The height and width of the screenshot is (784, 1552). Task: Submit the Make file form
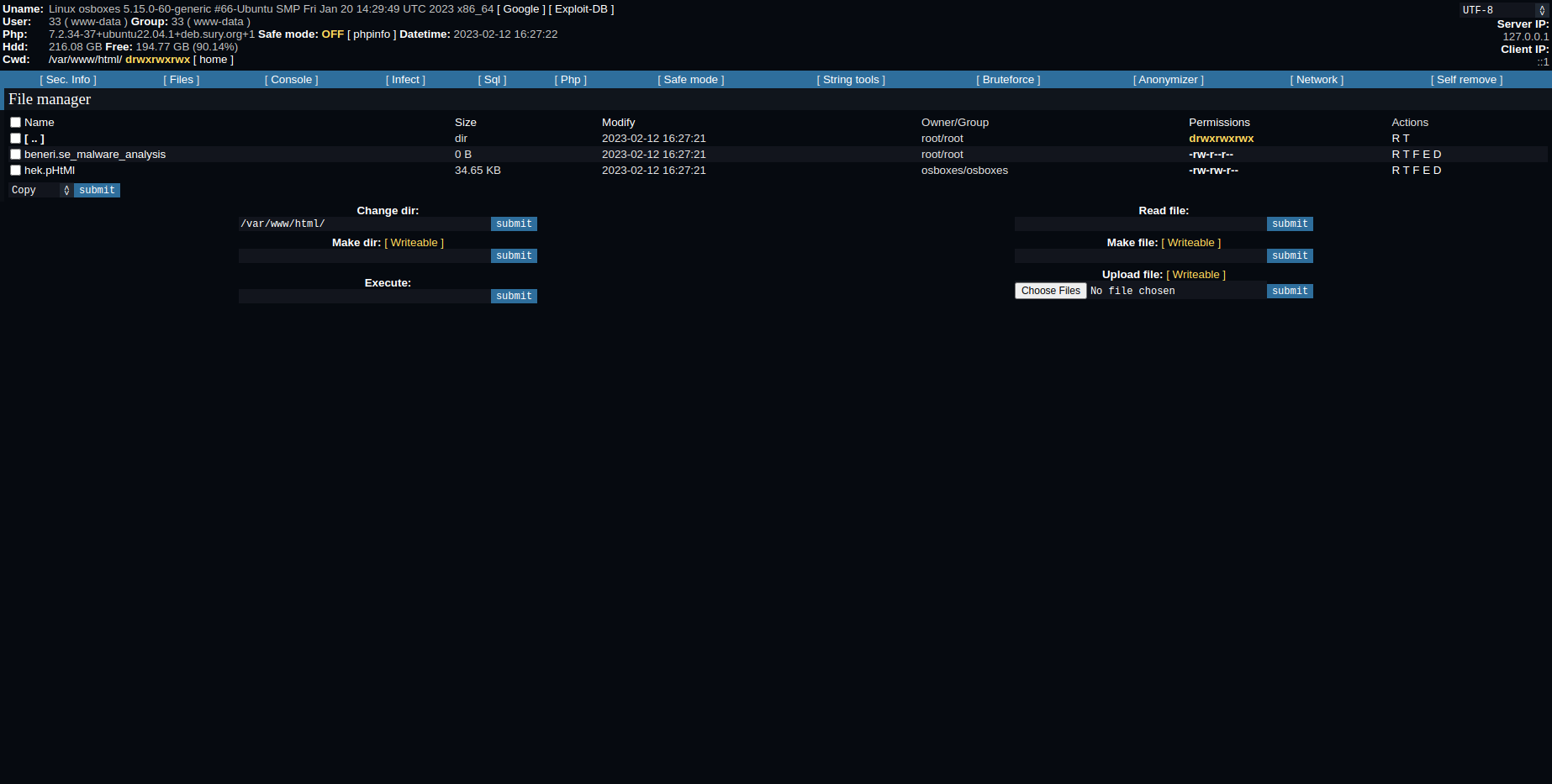[1290, 256]
